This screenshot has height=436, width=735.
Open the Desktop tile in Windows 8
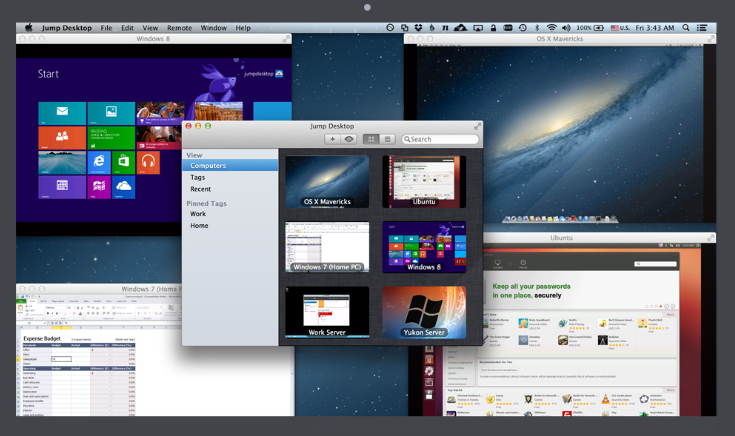tap(62, 162)
